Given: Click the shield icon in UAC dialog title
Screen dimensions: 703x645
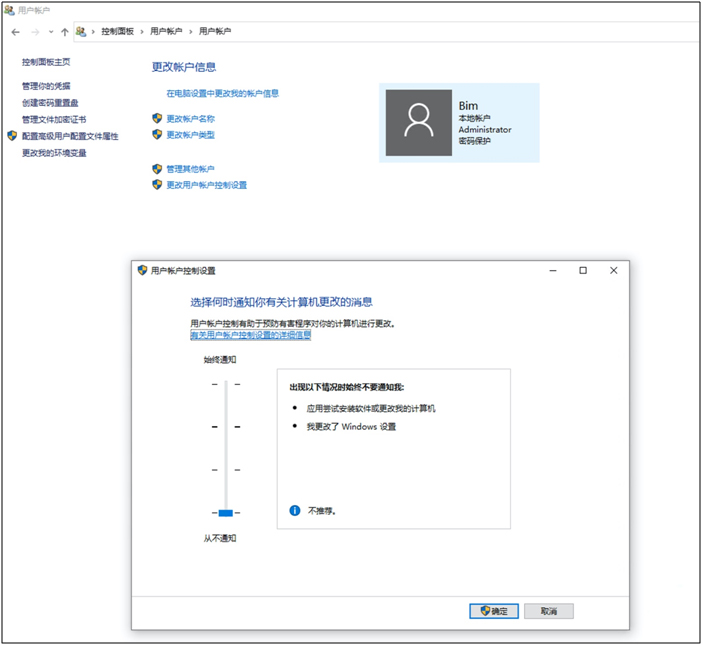Looking at the screenshot, I should coord(142,270).
